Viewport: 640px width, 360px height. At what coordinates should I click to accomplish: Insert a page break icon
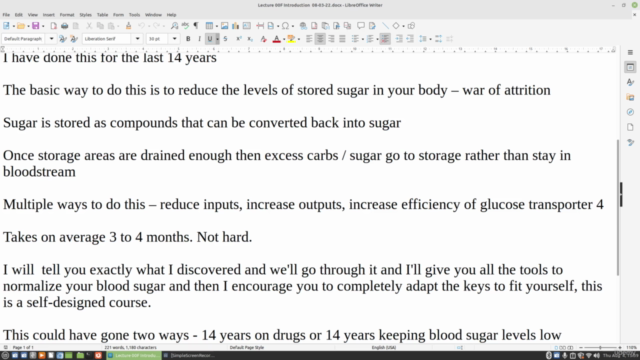(x=260, y=26)
